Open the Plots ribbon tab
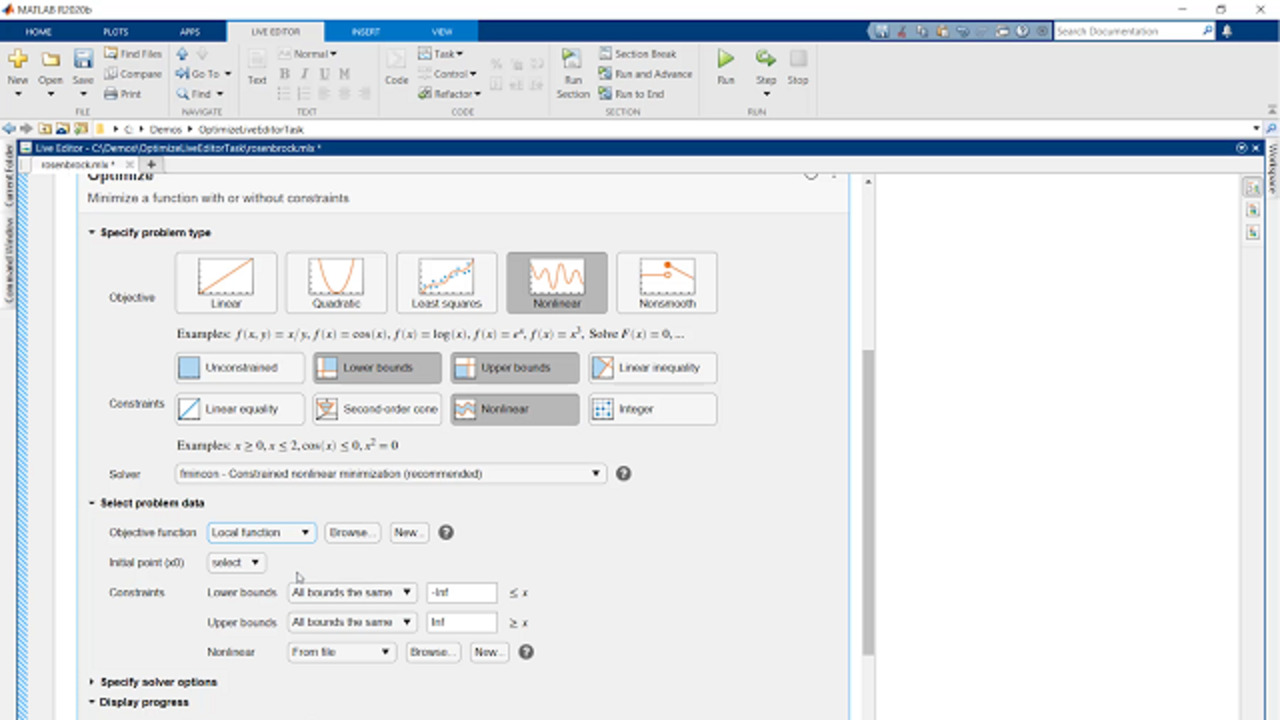Screen dimensions: 1280x720 pyautogui.click(x=115, y=32)
